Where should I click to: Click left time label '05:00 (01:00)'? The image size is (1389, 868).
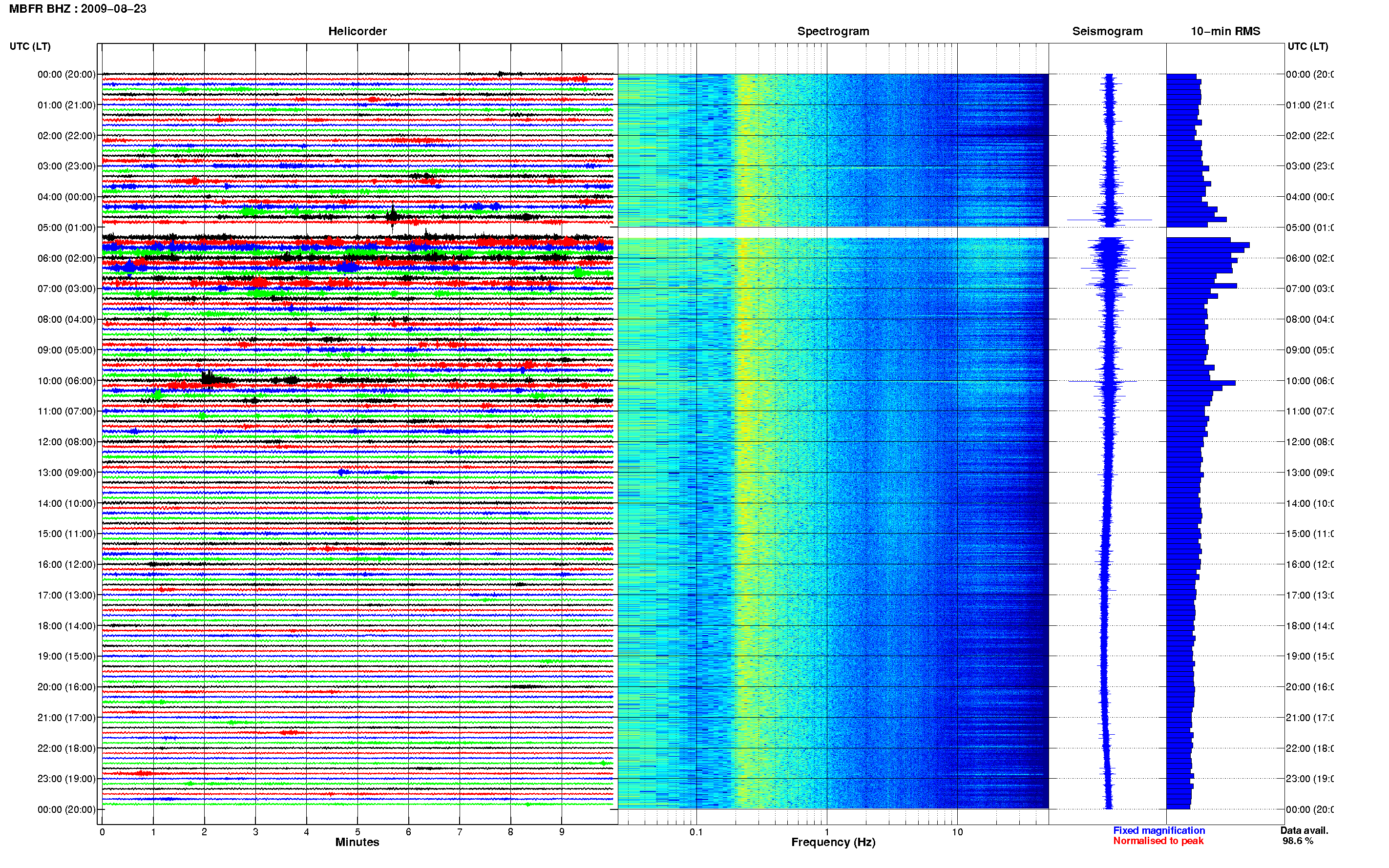tap(66, 227)
